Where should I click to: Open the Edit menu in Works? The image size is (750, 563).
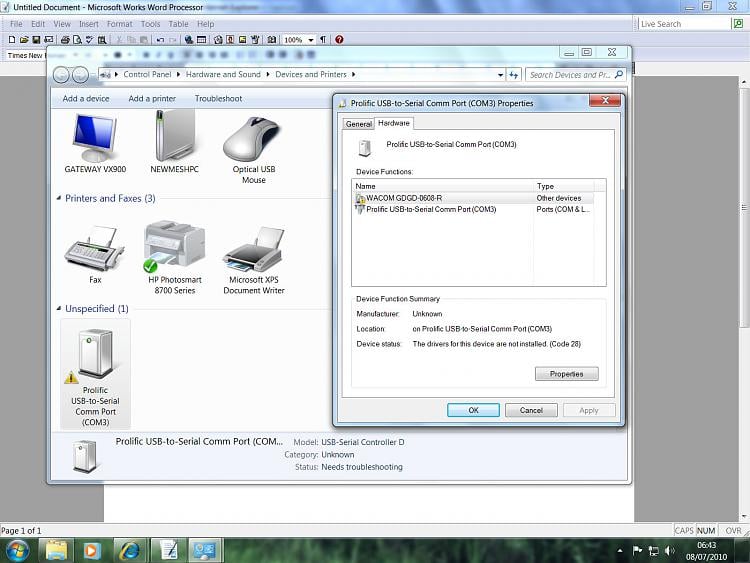point(38,24)
